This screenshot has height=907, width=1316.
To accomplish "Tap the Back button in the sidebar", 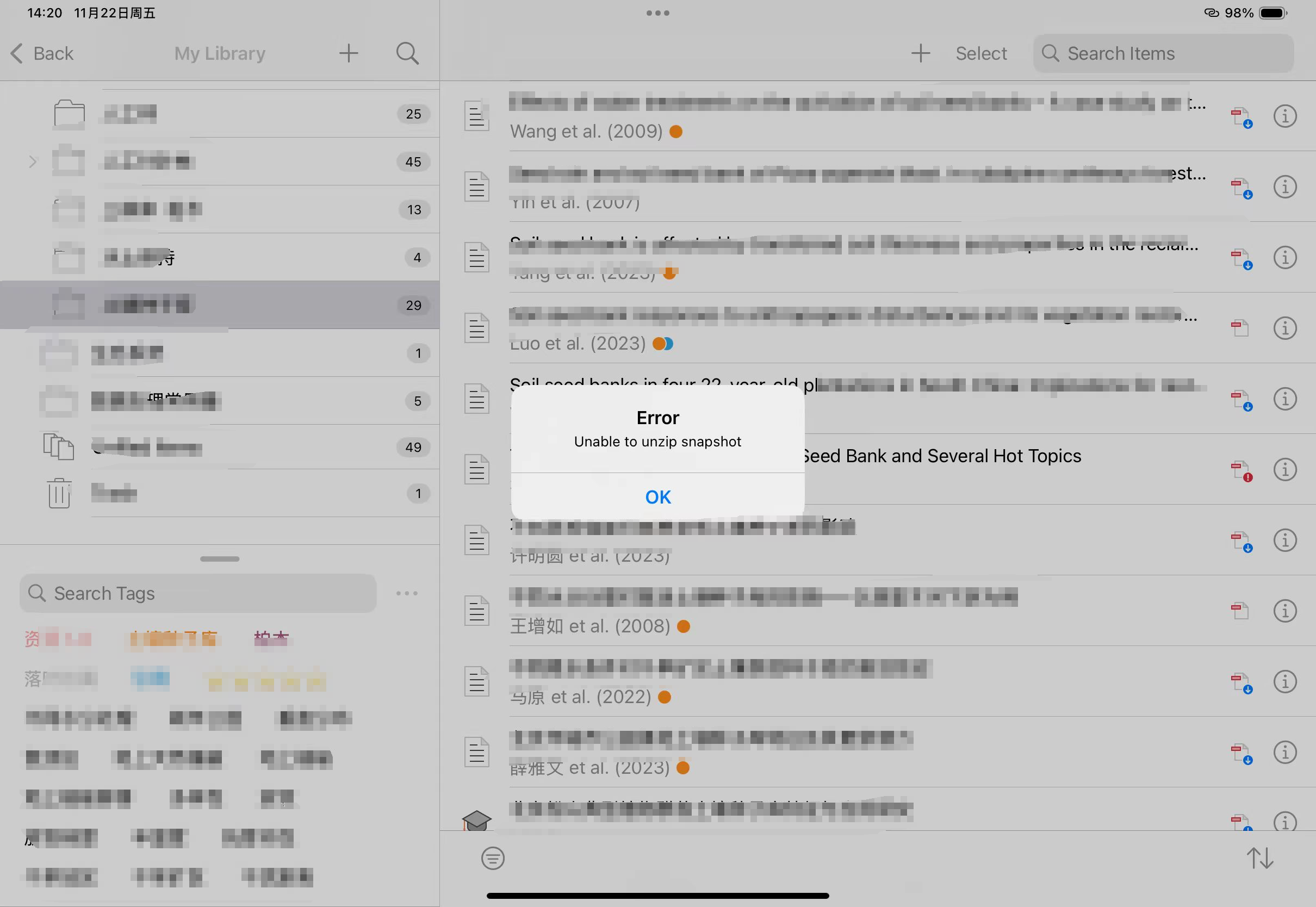I will tap(42, 53).
